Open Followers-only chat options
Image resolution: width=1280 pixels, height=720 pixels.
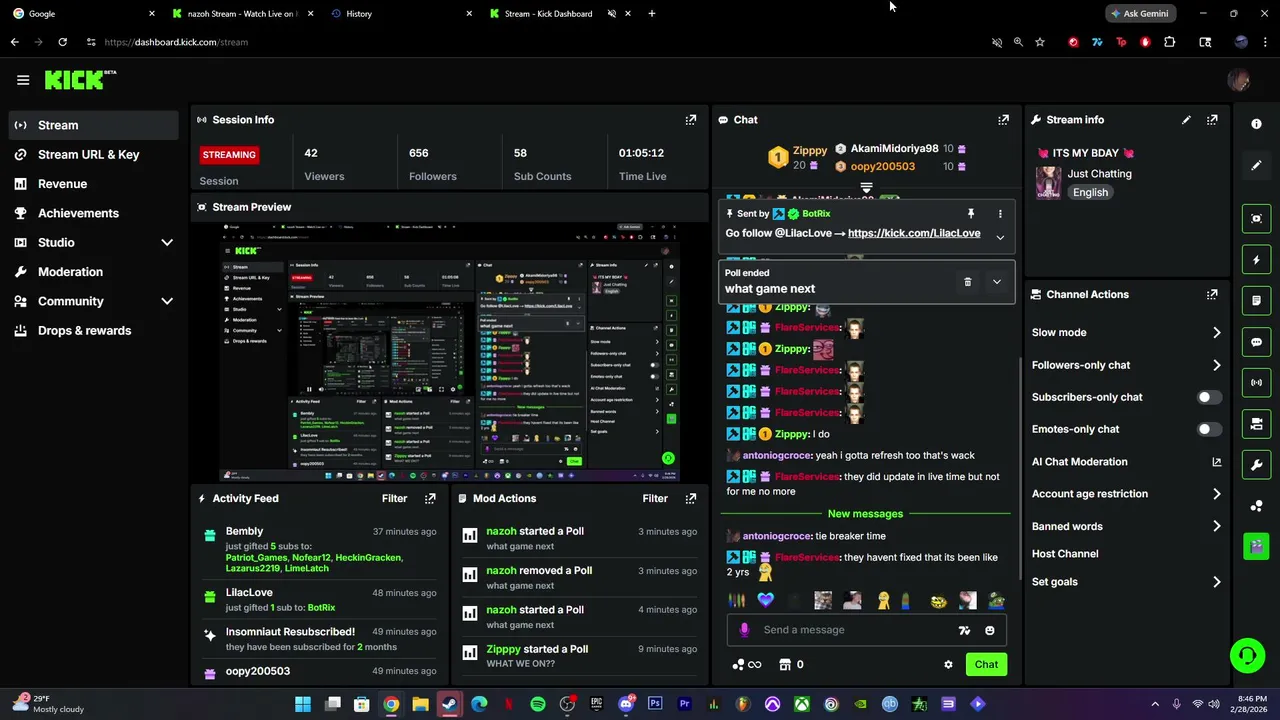click(1126, 365)
